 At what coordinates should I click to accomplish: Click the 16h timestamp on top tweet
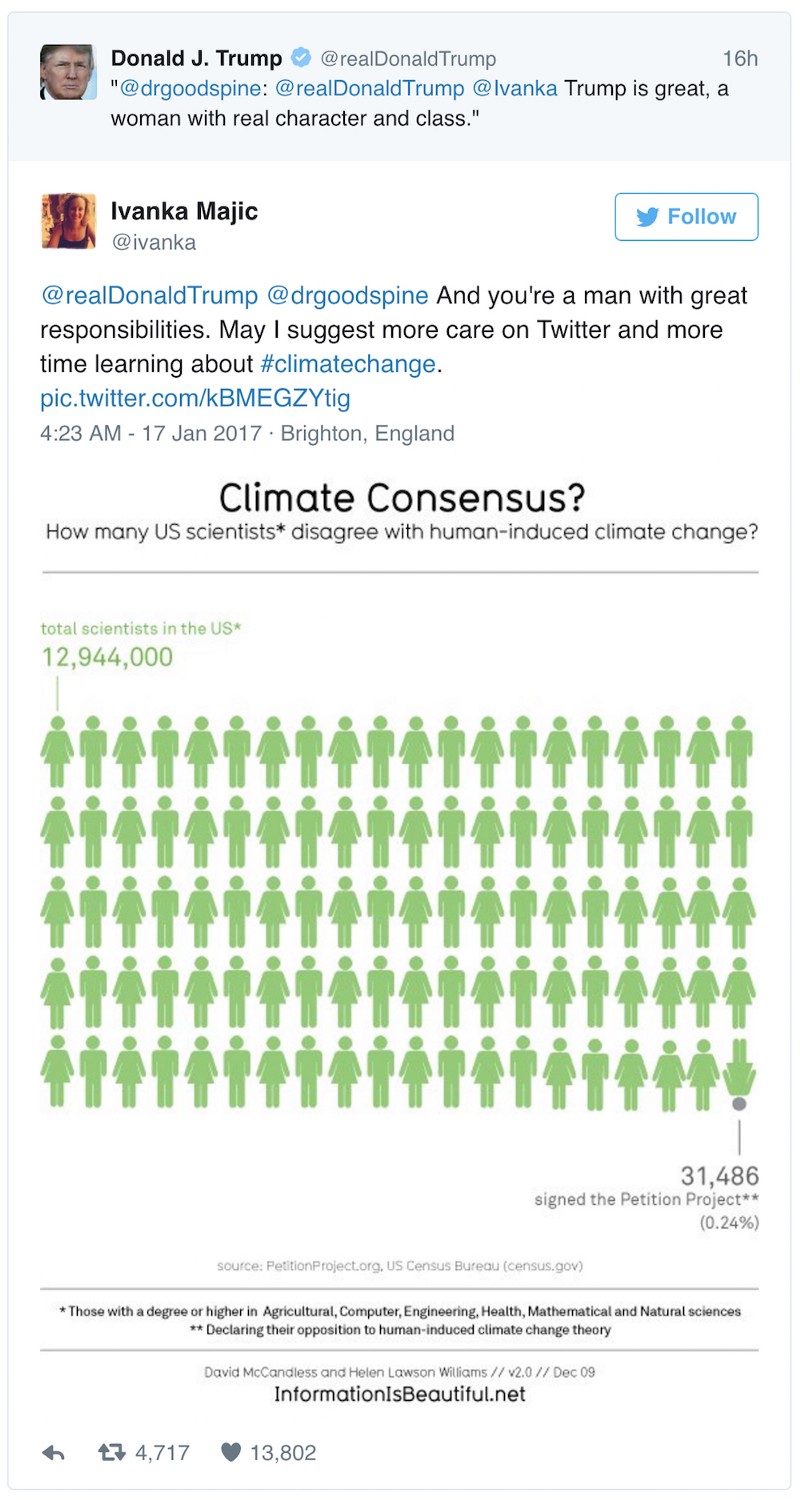[740, 58]
